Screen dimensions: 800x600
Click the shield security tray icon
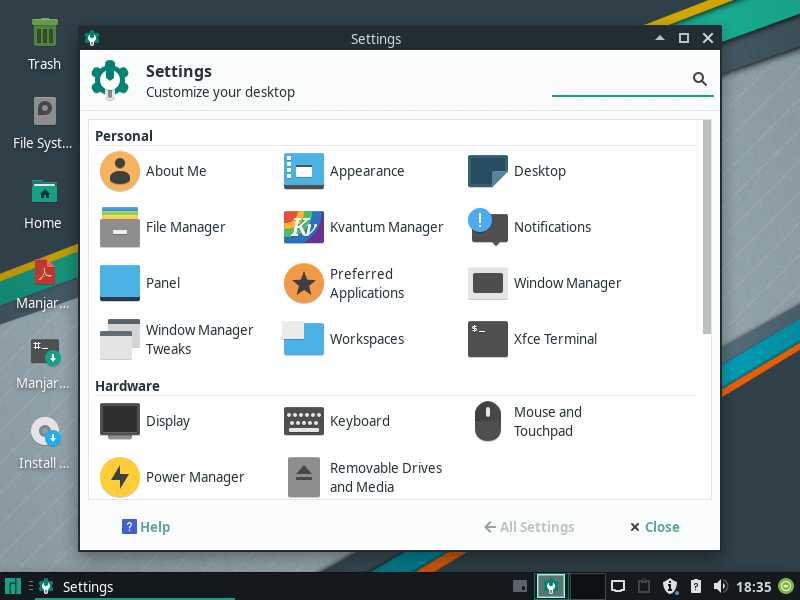tap(670, 586)
